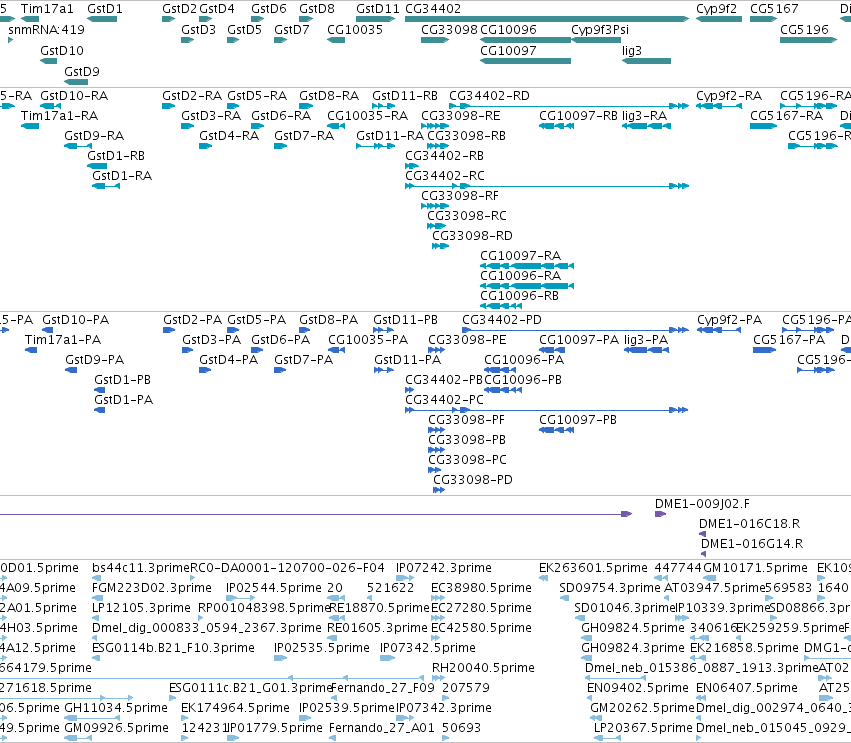
Task: Open the lig3-RA transcript label
Action: [644, 116]
